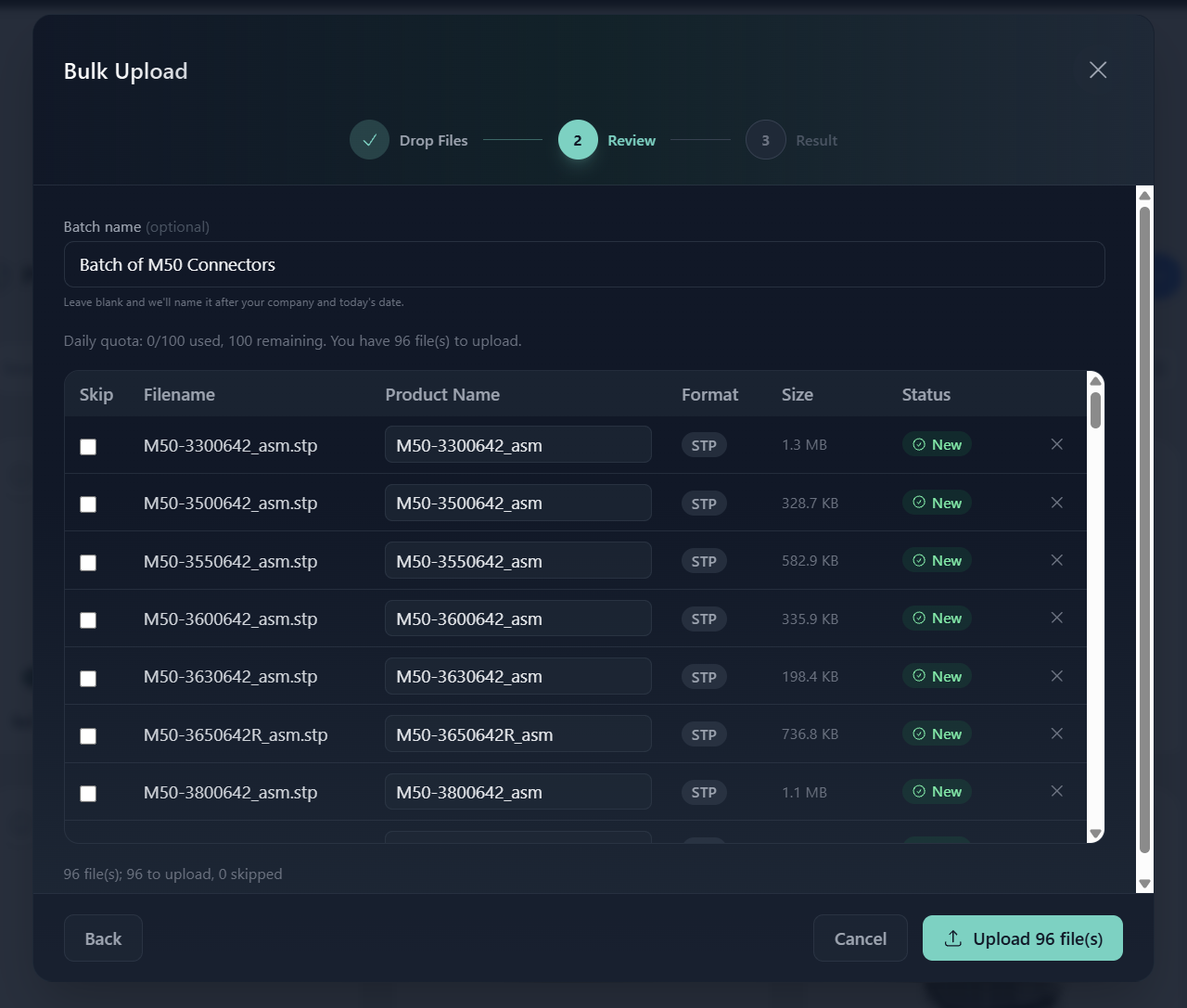Click the daily quota summary text
The width and height of the screenshot is (1187, 1008).
click(293, 341)
